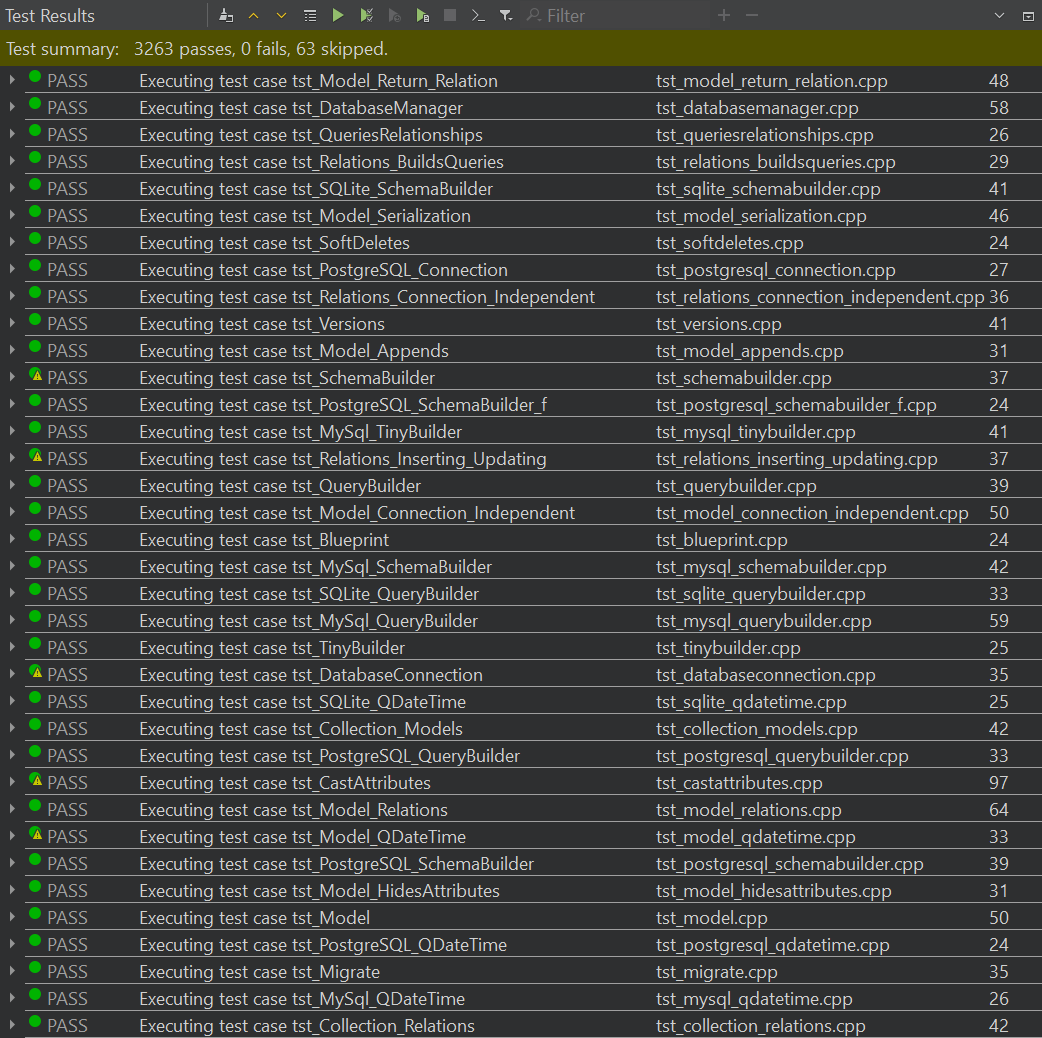The image size is (1042, 1038).
Task: Select 'Executing test case tst_MySql_QueryBuilder'
Action: coord(308,621)
